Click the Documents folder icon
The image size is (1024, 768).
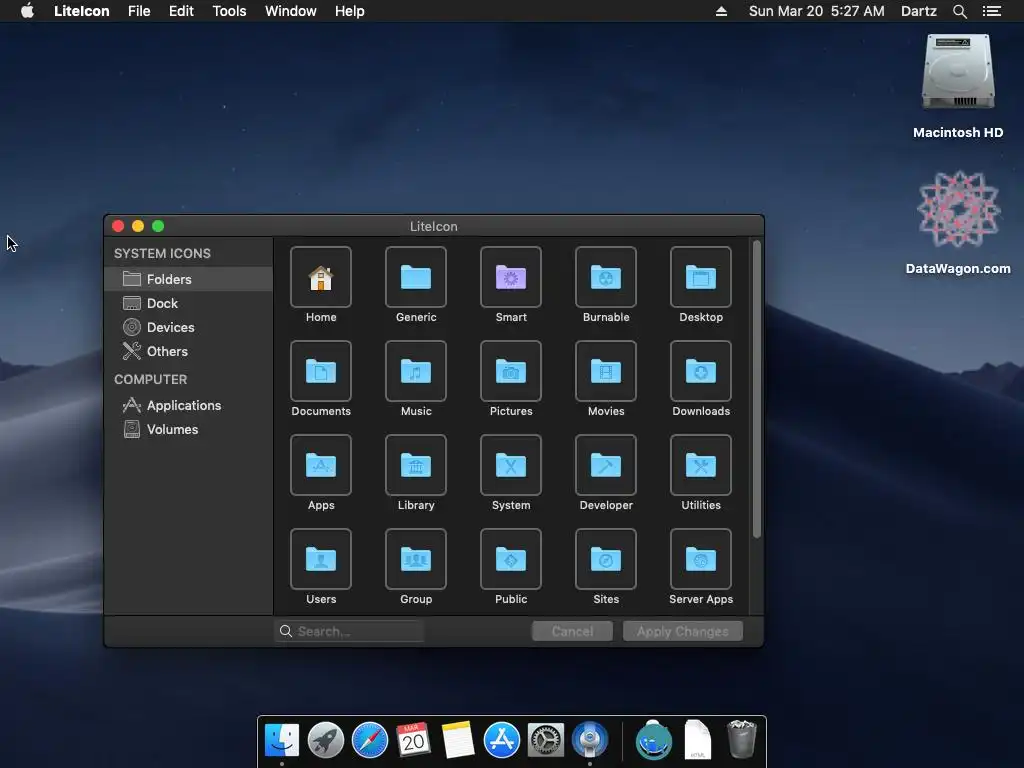click(321, 371)
